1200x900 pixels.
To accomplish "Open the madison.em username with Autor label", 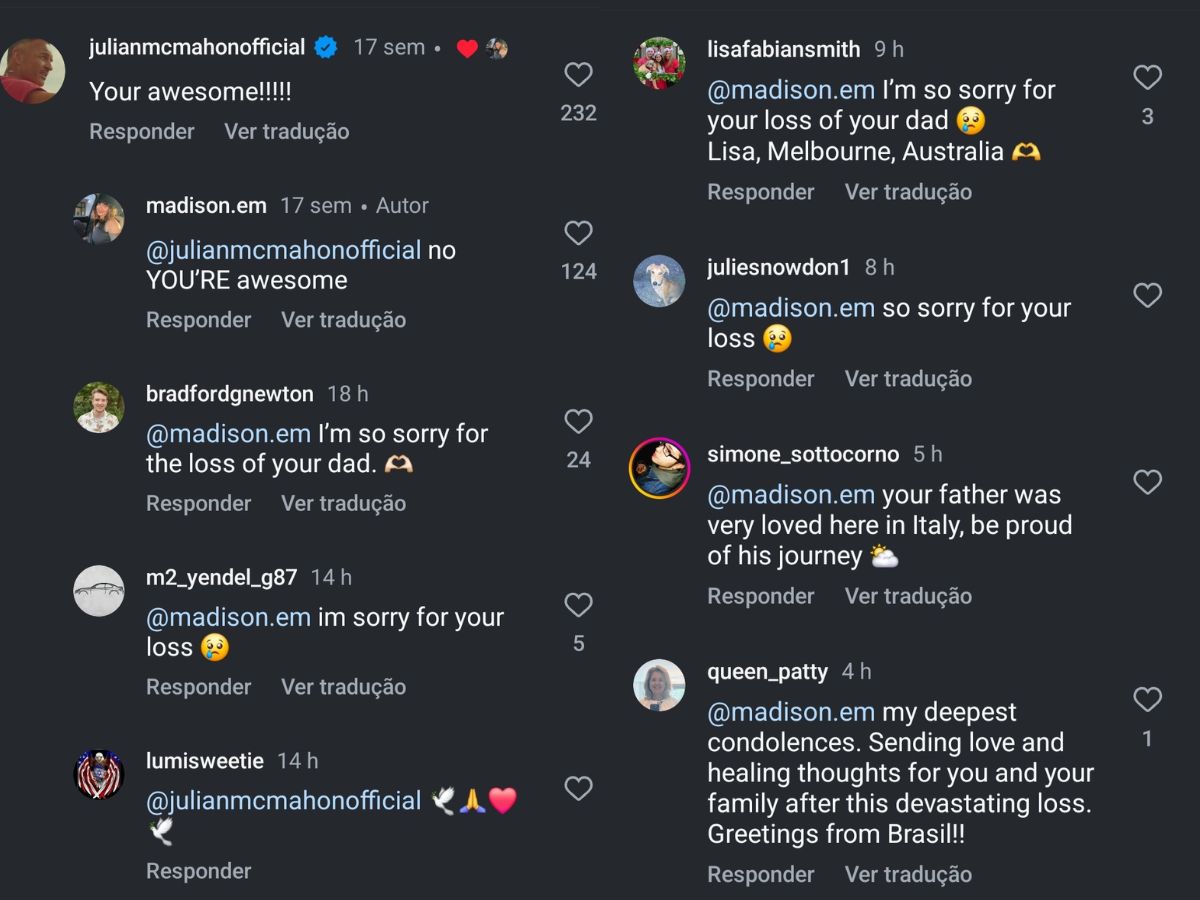I will pos(206,206).
